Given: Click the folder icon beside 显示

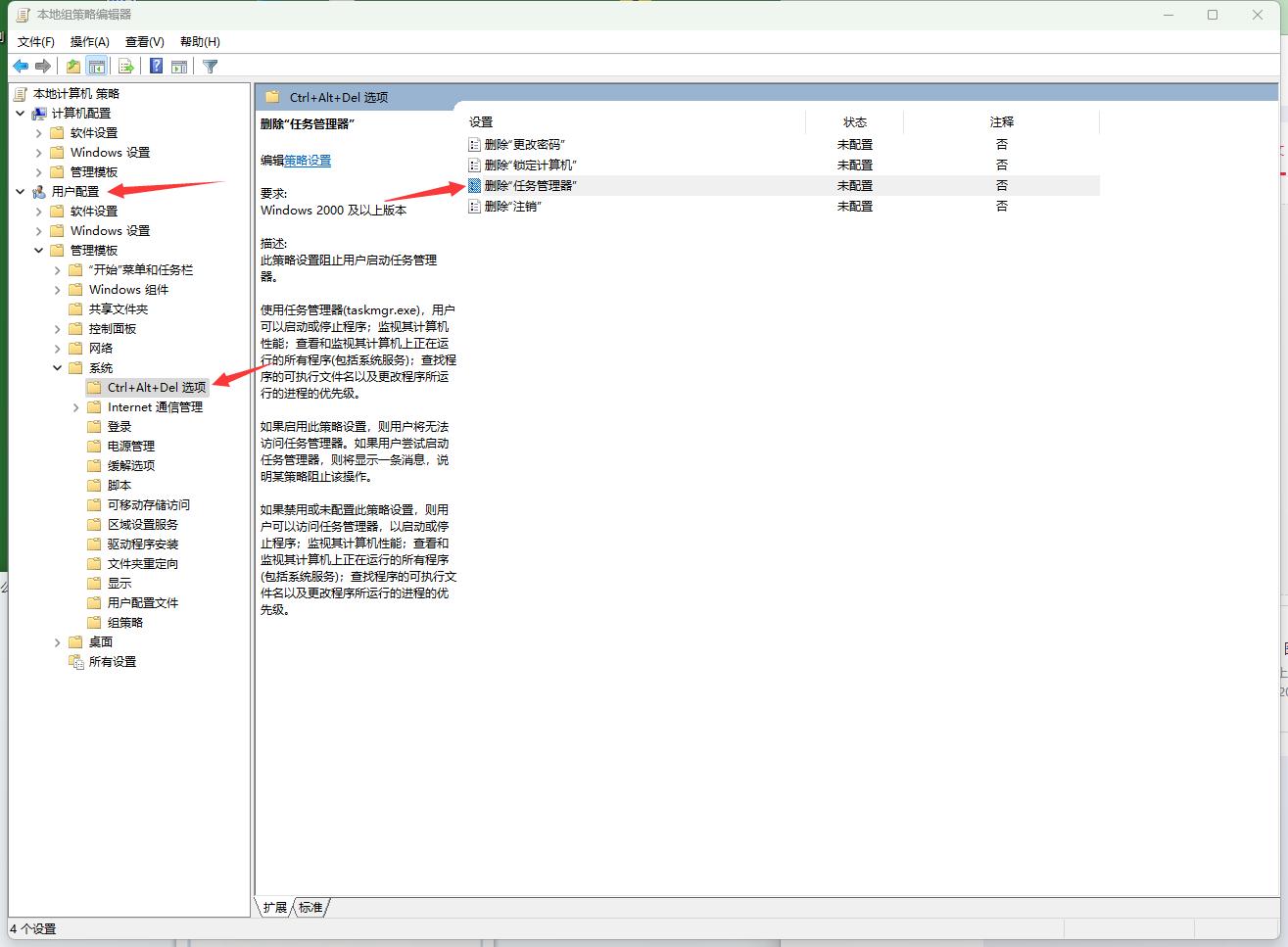Looking at the screenshot, I should click(x=95, y=584).
